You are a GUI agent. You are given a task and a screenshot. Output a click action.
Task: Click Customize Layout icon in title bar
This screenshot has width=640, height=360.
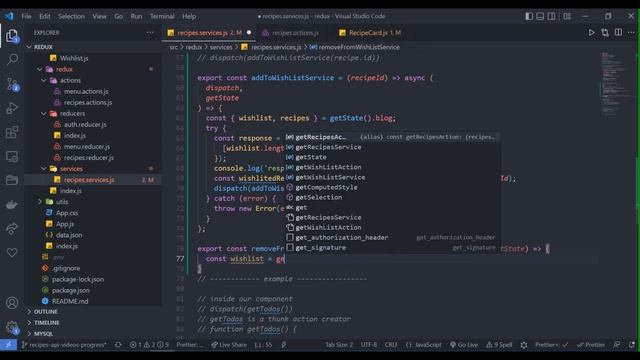click(x=567, y=16)
